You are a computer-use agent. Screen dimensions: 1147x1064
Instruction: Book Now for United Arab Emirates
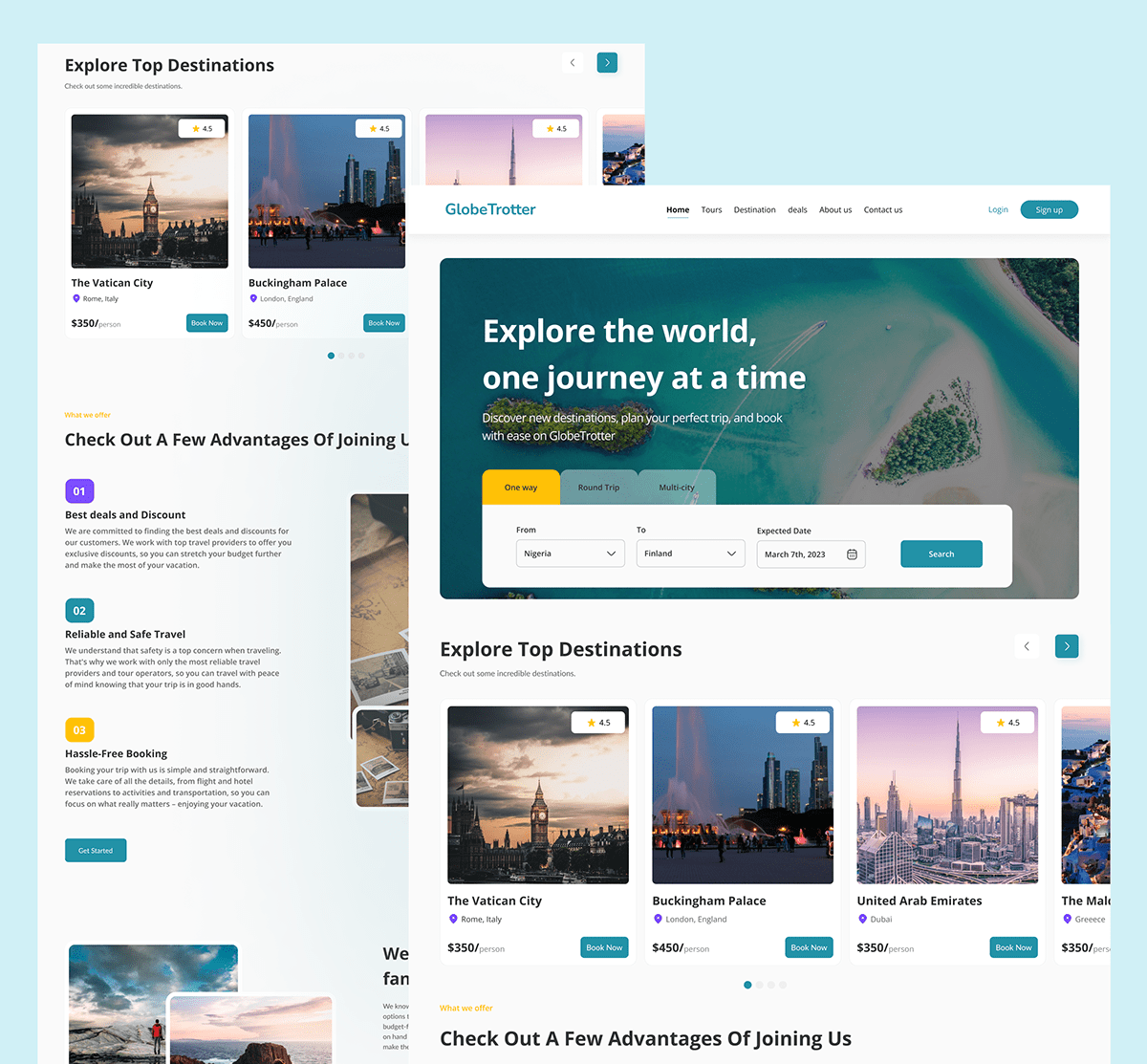click(x=1013, y=947)
